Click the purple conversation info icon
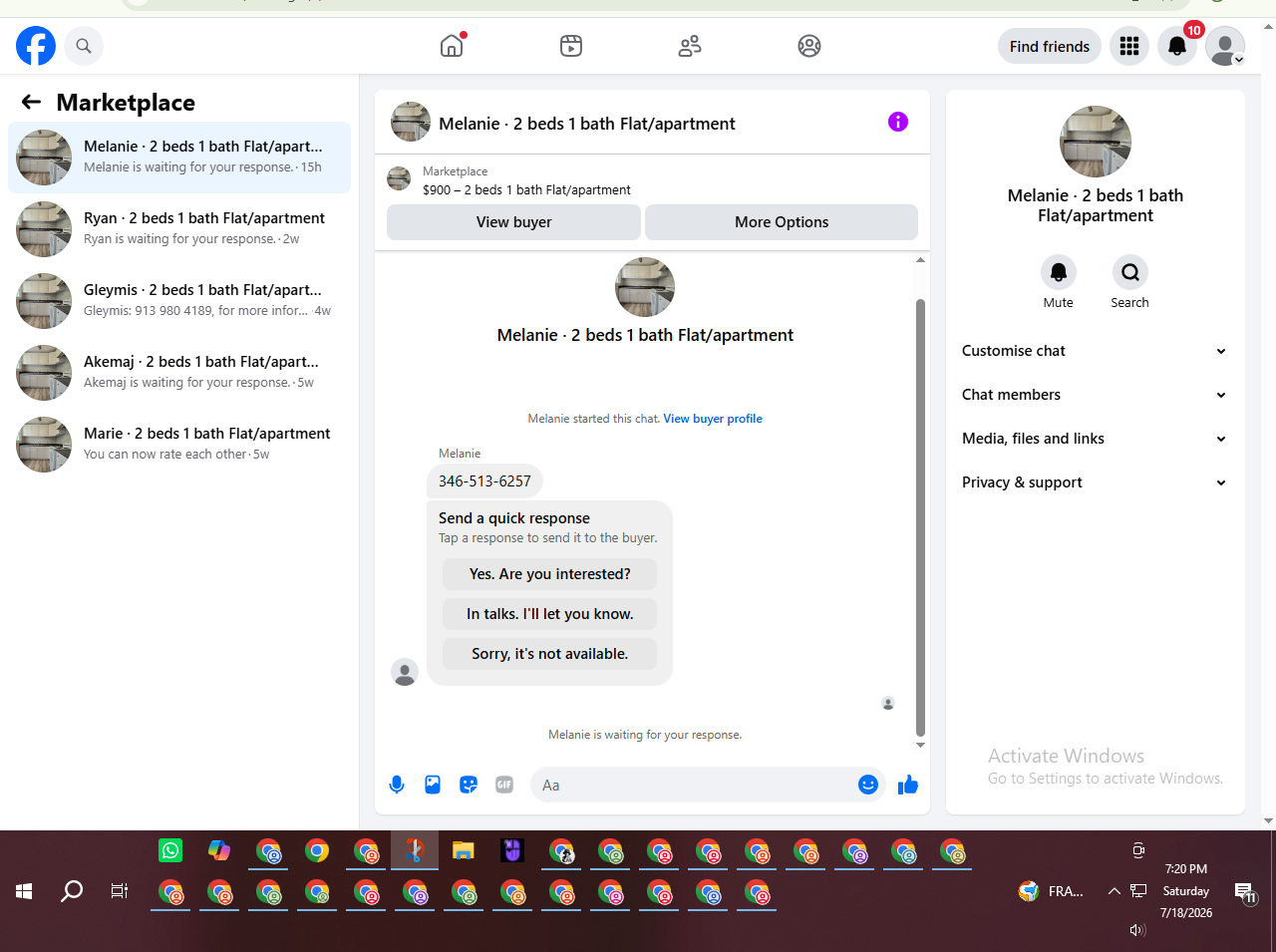This screenshot has width=1276, height=952. pos(898,122)
